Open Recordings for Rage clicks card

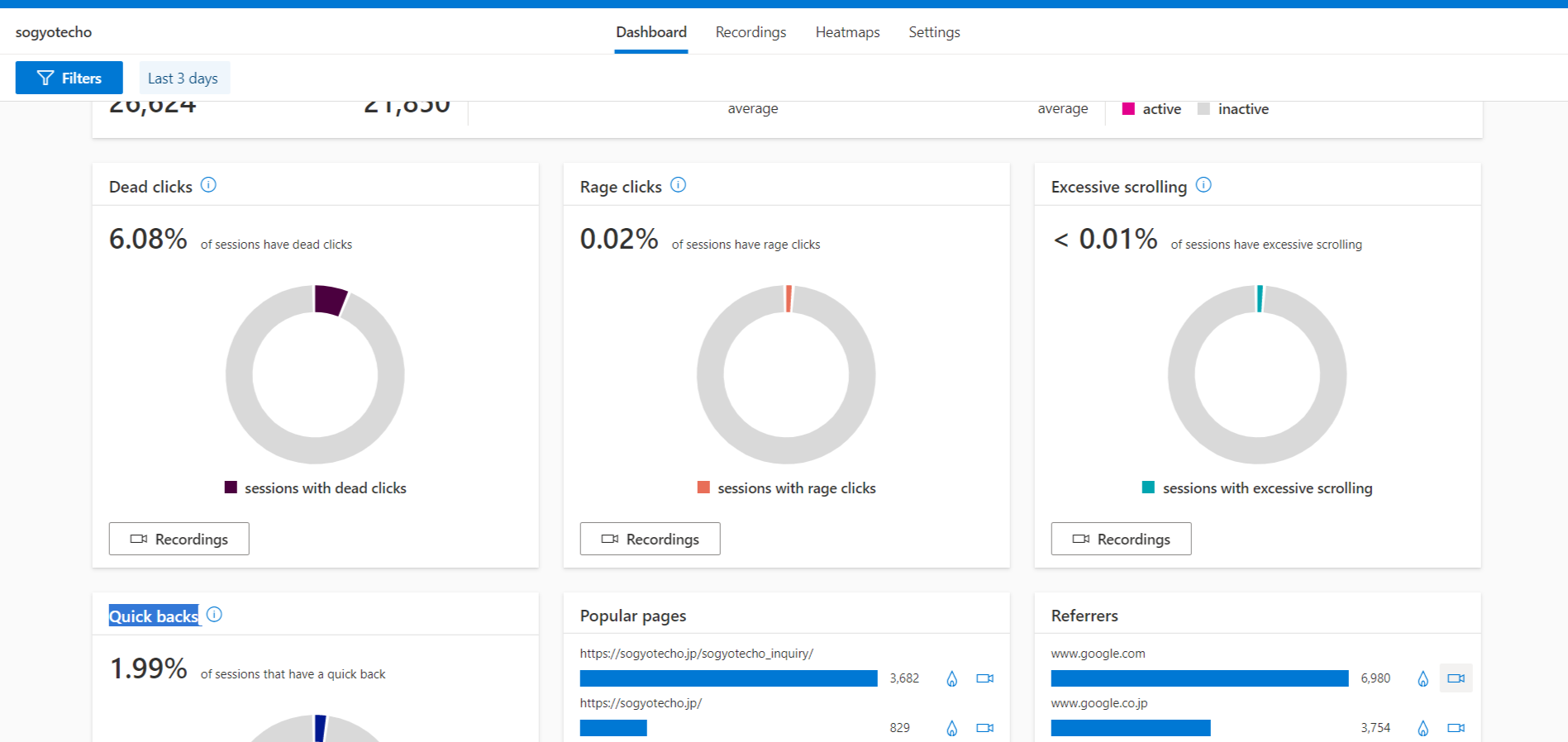point(650,539)
